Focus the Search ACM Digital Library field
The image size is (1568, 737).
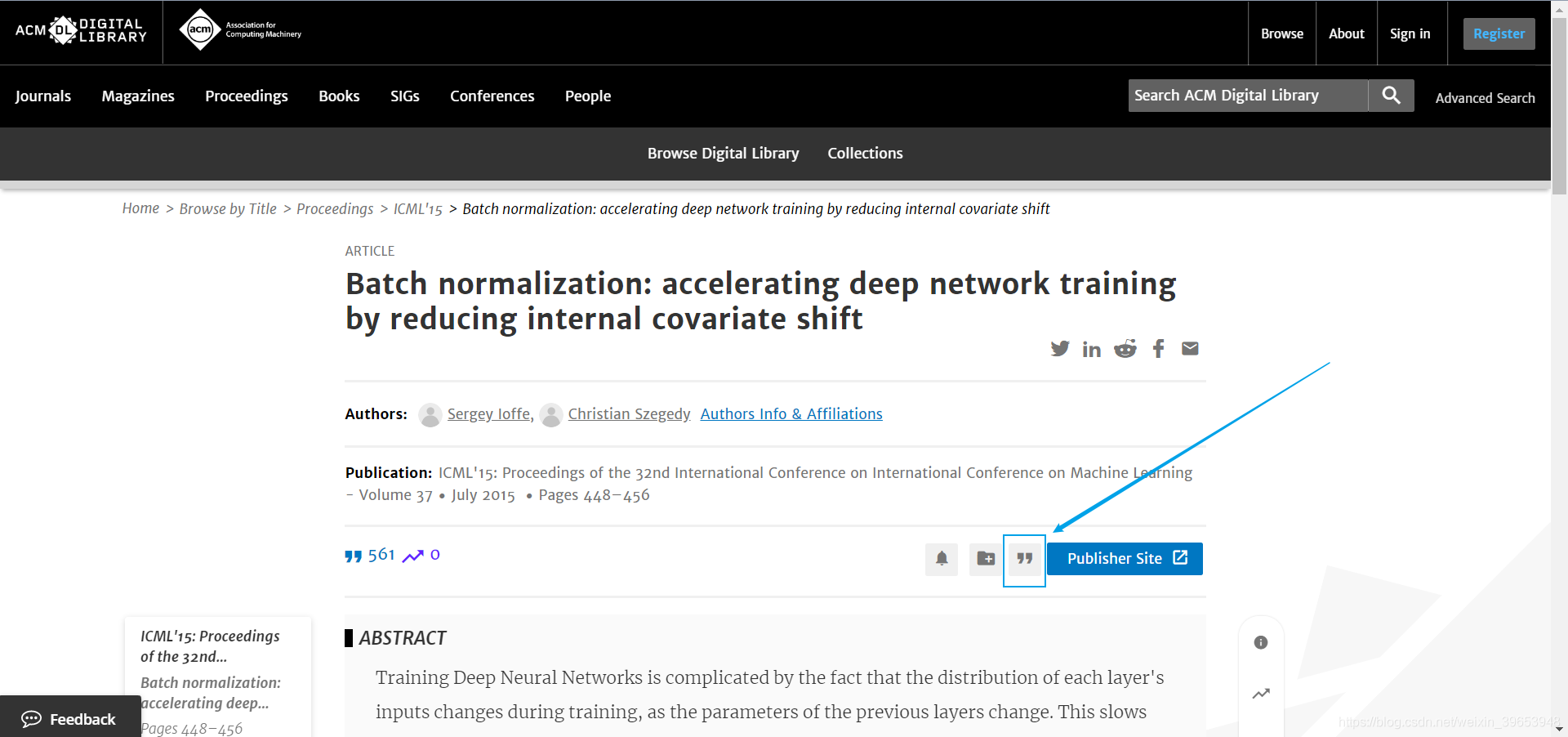(x=1248, y=96)
